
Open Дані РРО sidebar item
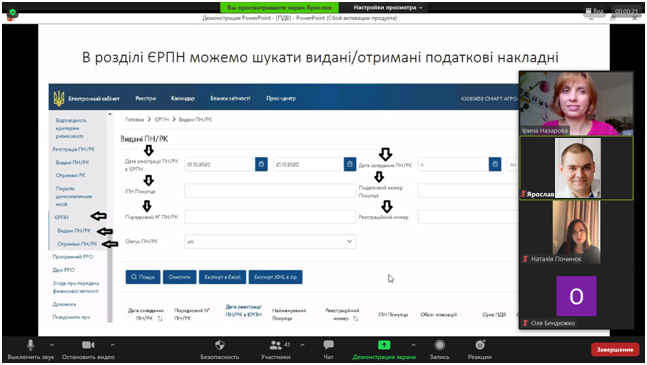pos(64,270)
